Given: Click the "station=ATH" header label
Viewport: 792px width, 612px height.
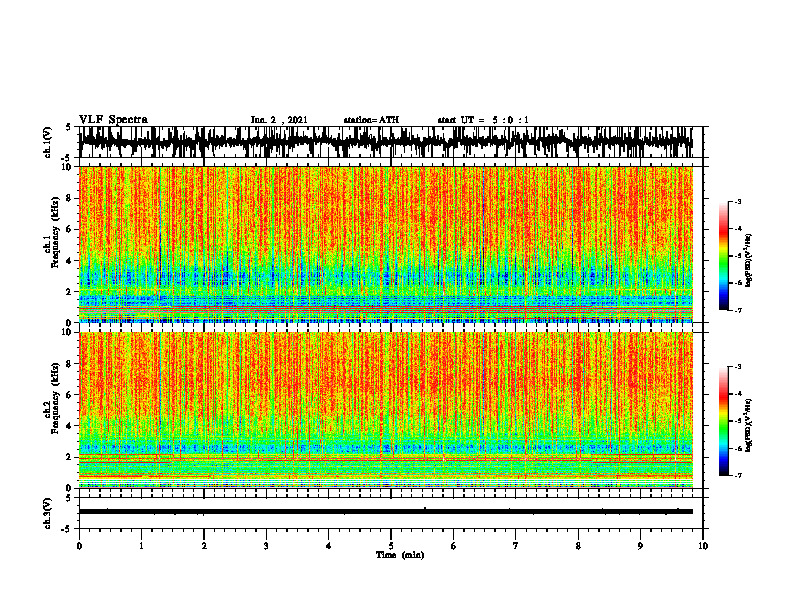Looking at the screenshot, I should (x=371, y=120).
